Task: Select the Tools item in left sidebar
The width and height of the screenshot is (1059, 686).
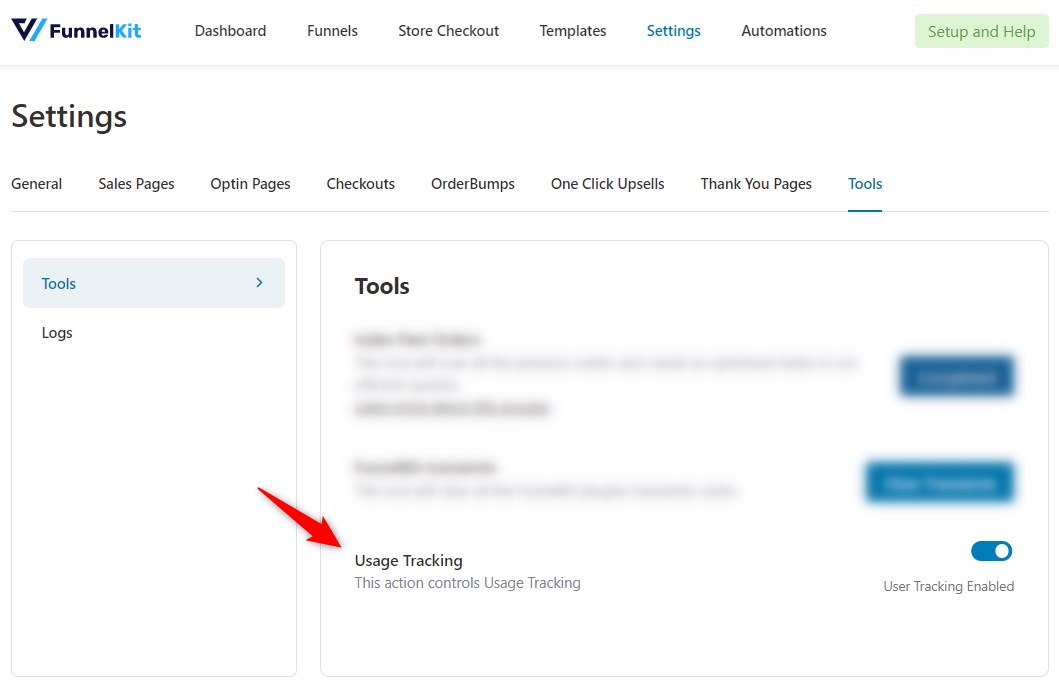Action: coord(59,284)
